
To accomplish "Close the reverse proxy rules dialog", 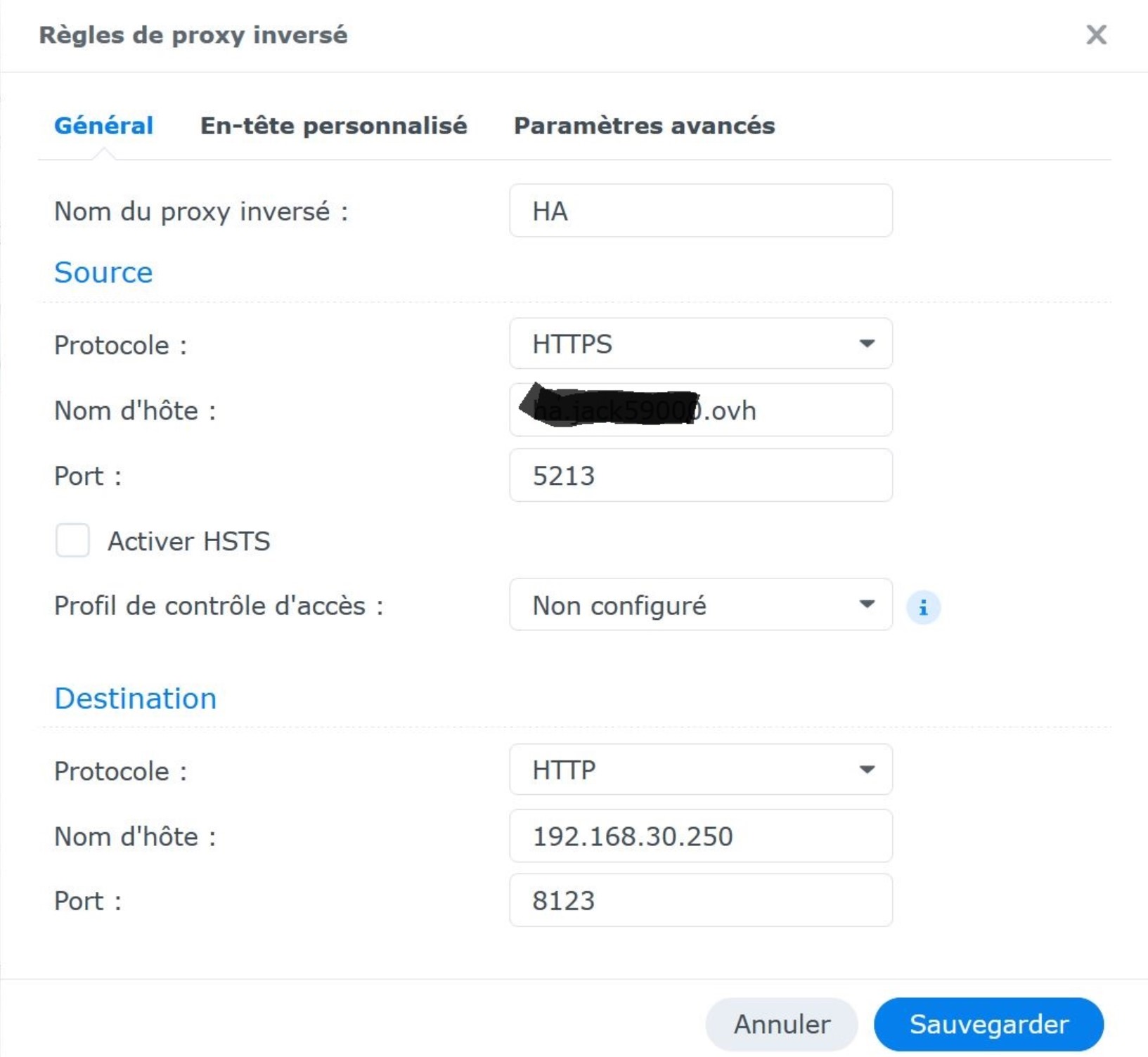I will [1095, 35].
